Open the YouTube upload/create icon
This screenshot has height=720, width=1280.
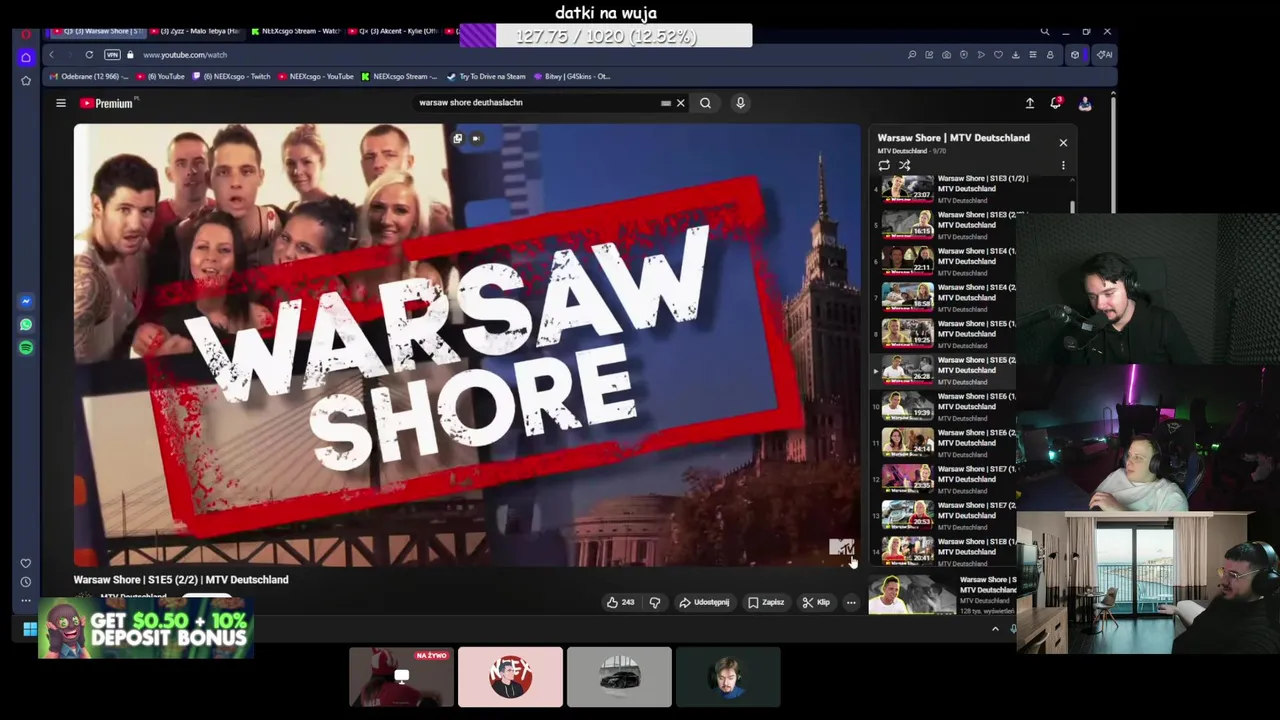click(x=1030, y=103)
